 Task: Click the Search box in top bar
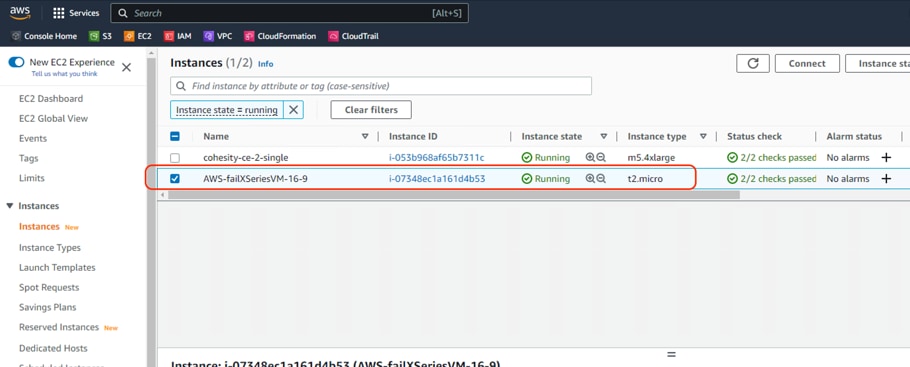[x=289, y=13]
